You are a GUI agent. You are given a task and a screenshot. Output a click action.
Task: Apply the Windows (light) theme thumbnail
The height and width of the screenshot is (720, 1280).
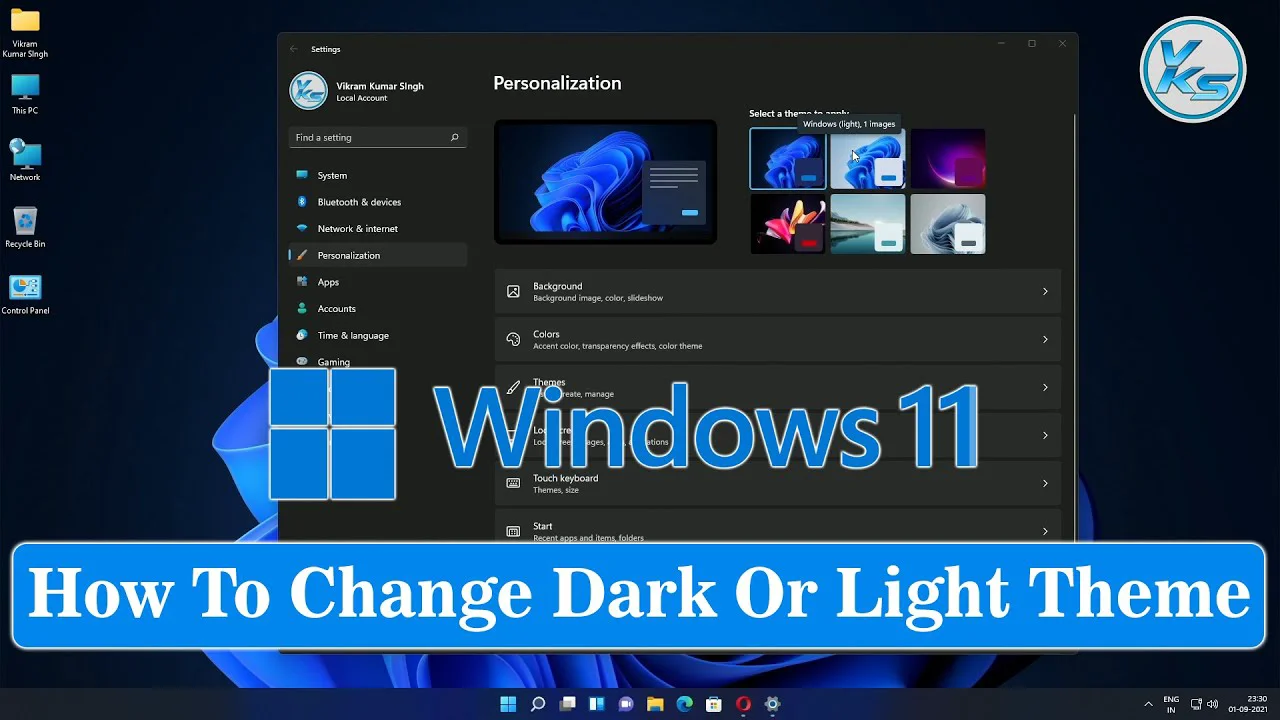click(x=868, y=160)
